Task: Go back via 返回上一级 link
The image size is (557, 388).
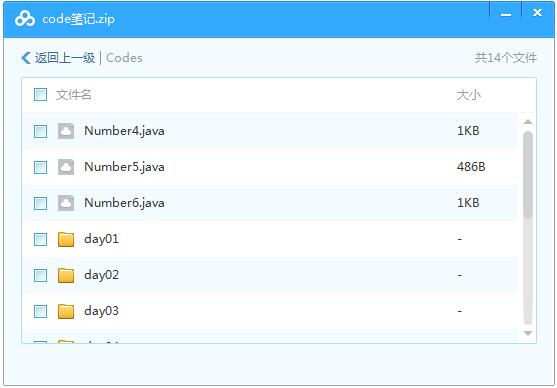Action: [65, 58]
